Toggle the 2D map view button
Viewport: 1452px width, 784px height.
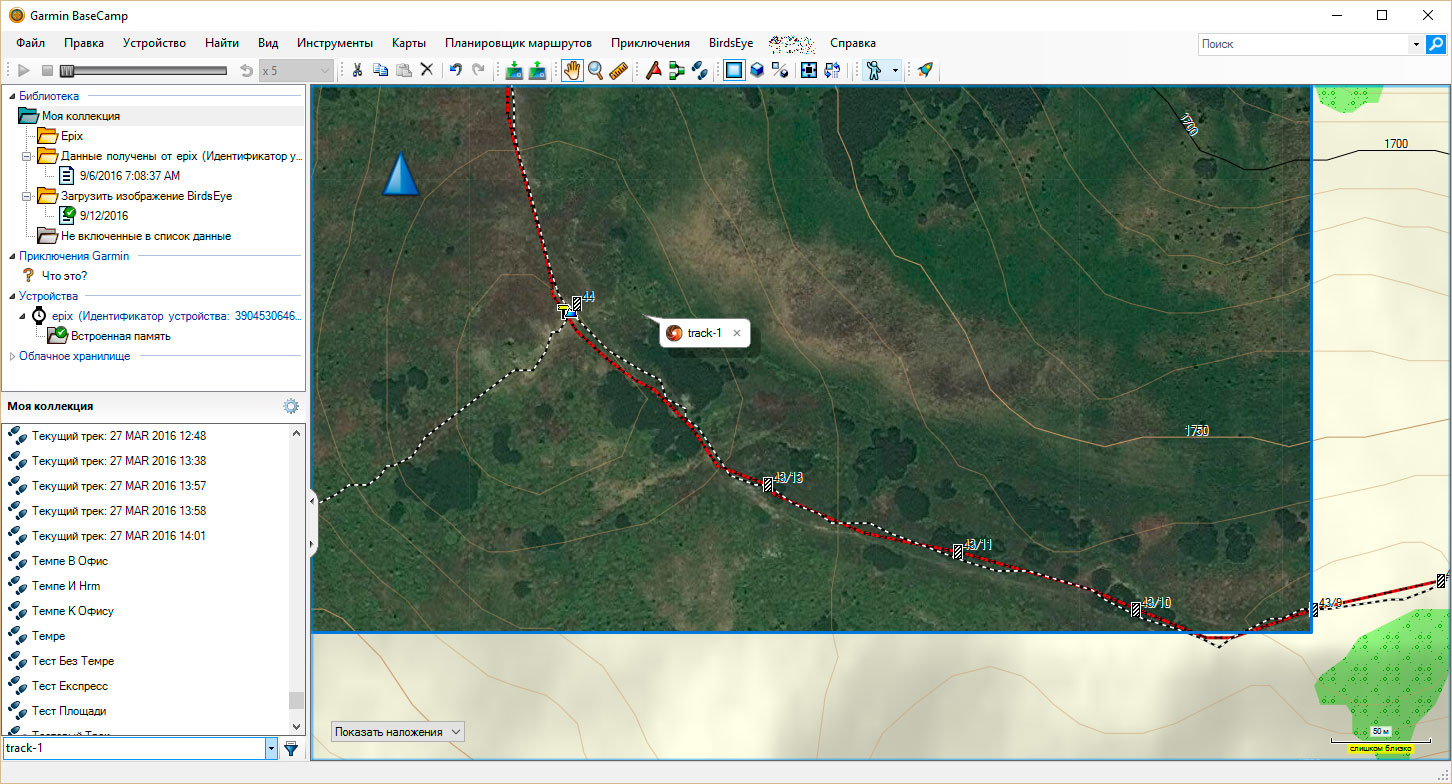[734, 70]
